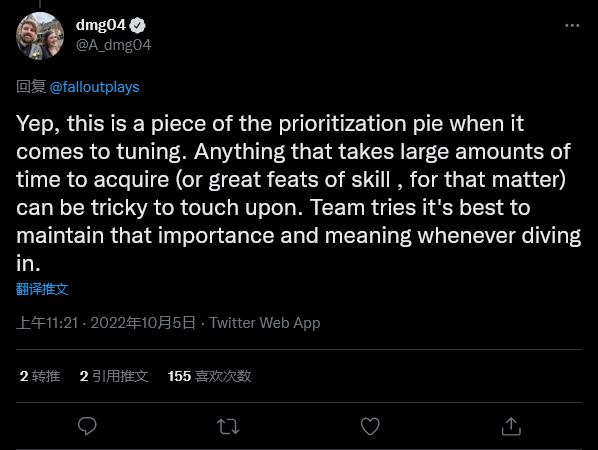View the 2 引用推文 quote tweets
Image resolution: width=598 pixels, height=450 pixels.
(114, 376)
